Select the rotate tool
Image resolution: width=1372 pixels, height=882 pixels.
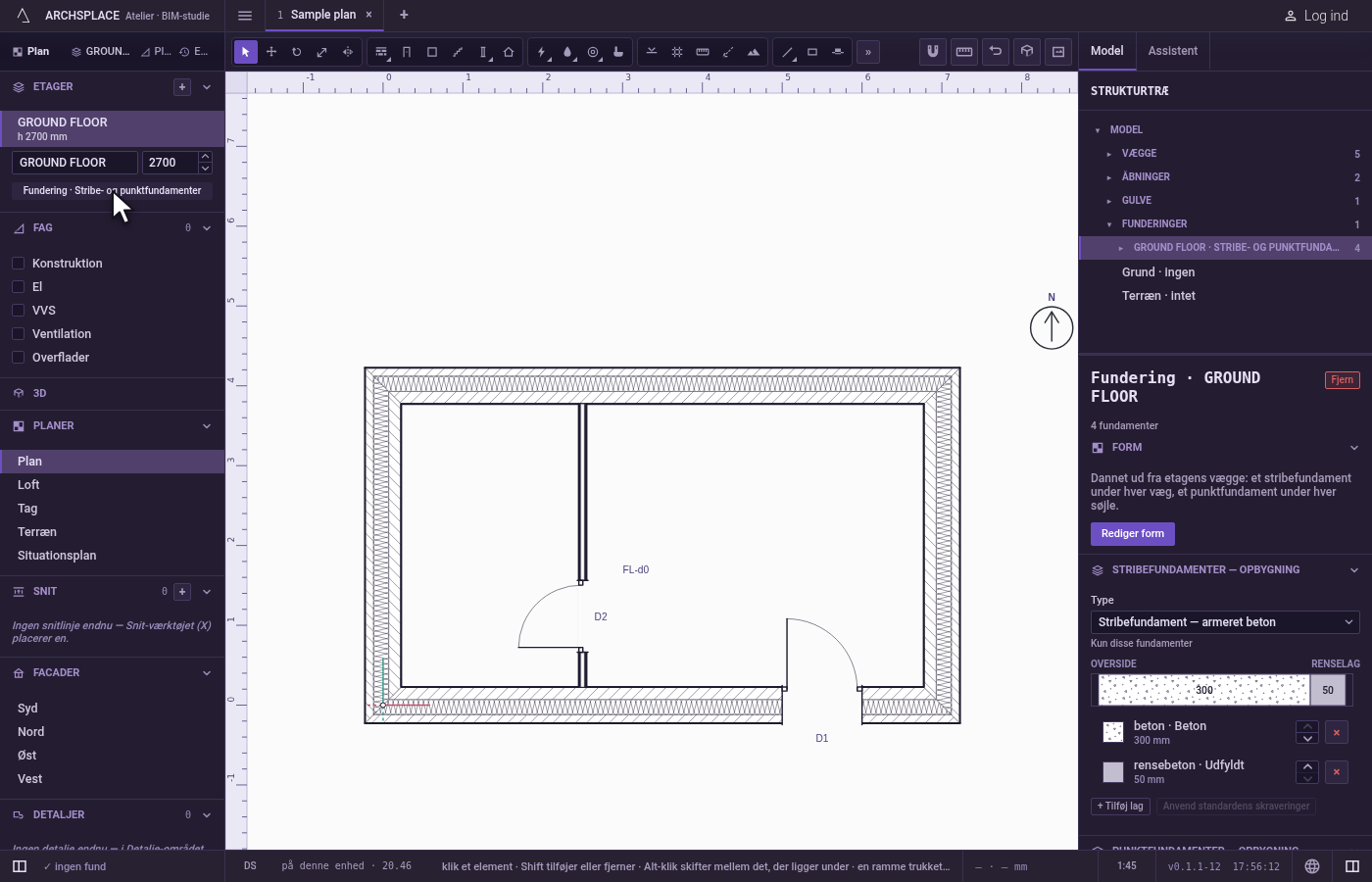tap(297, 52)
